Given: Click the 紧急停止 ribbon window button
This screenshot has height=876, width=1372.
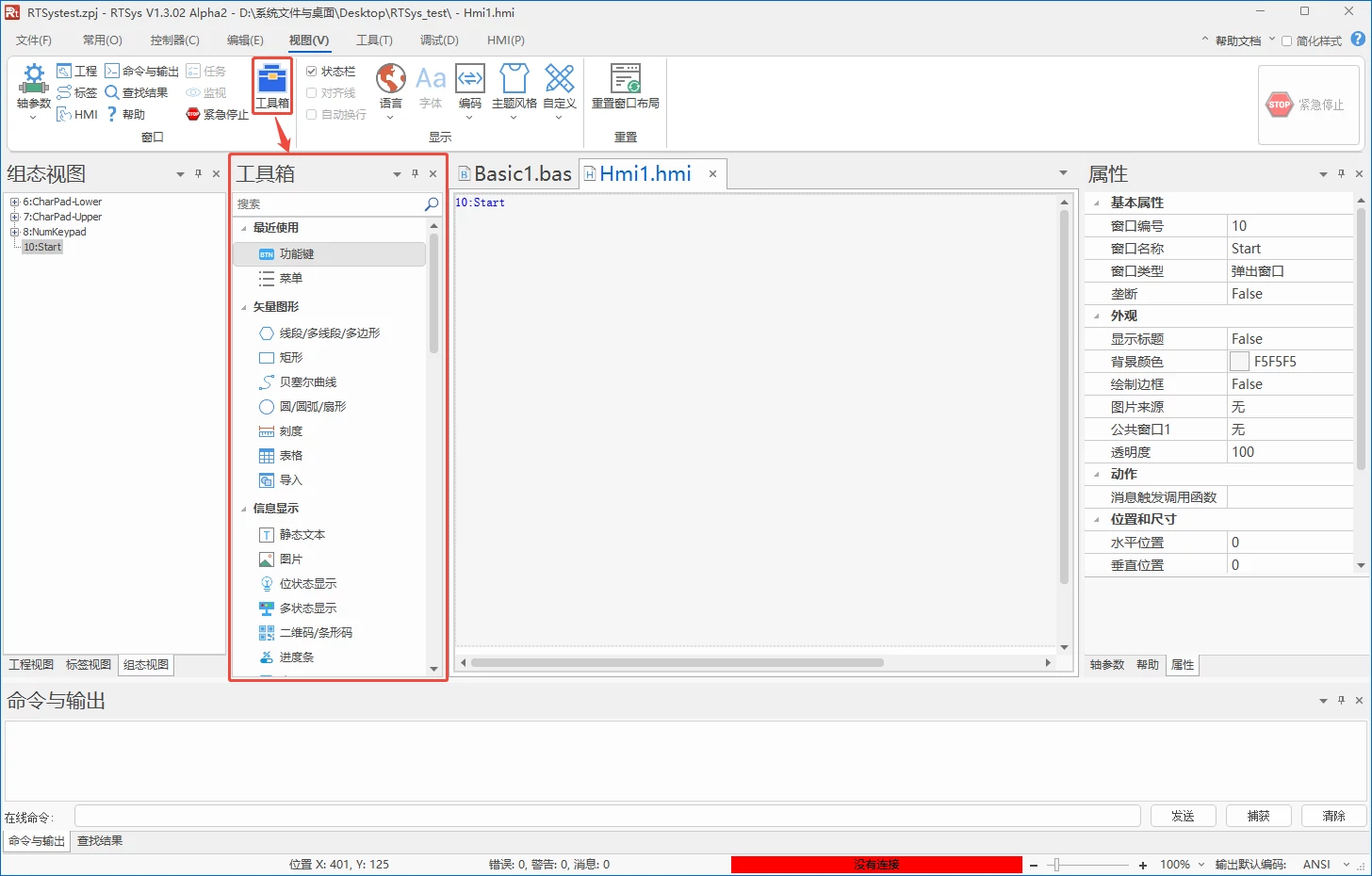Looking at the screenshot, I should [218, 114].
